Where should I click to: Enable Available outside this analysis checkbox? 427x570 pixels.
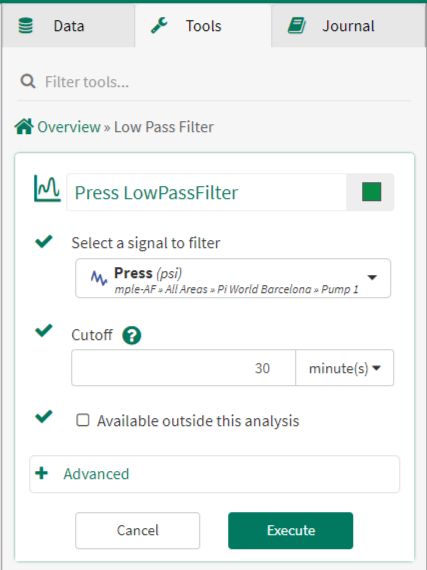point(83,420)
